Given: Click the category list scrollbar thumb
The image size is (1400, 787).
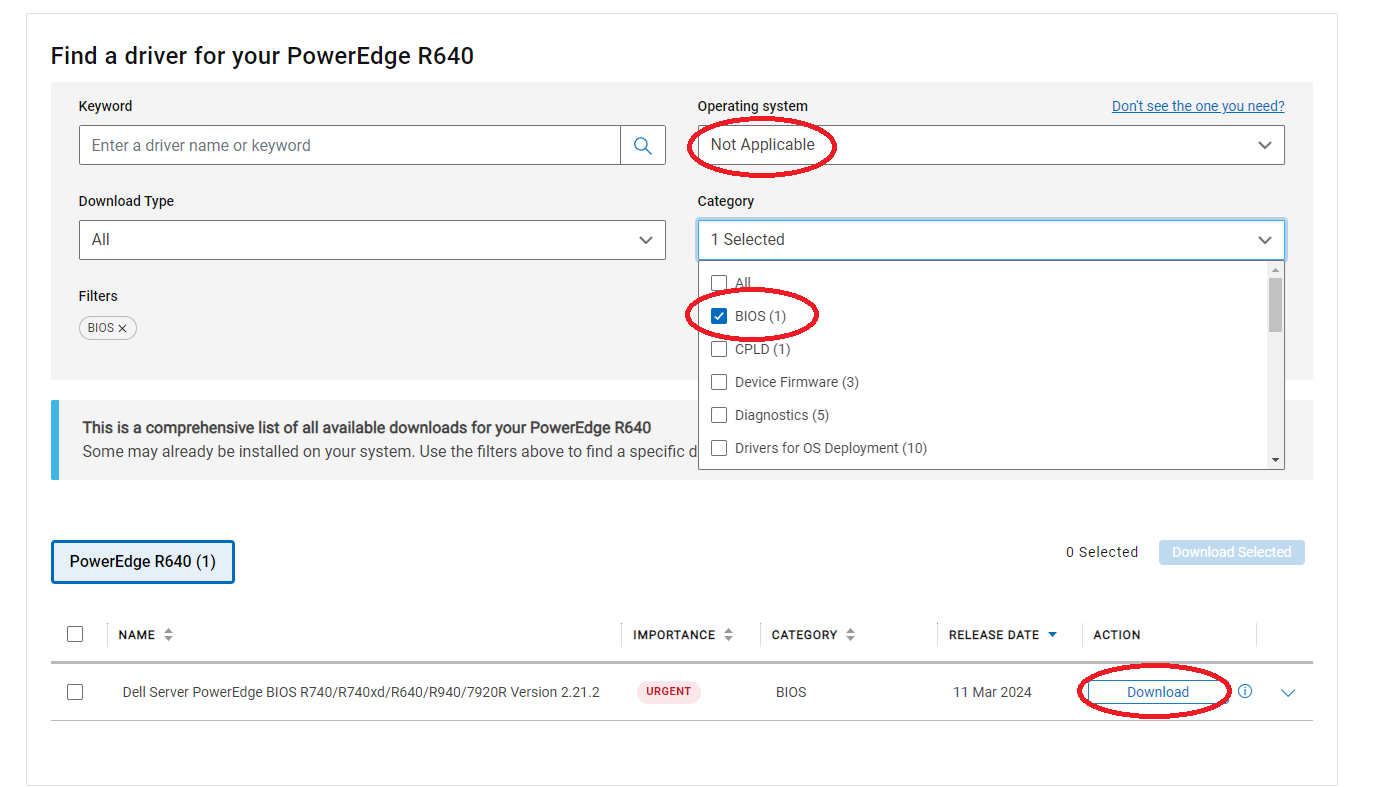Looking at the screenshot, I should (x=1275, y=304).
